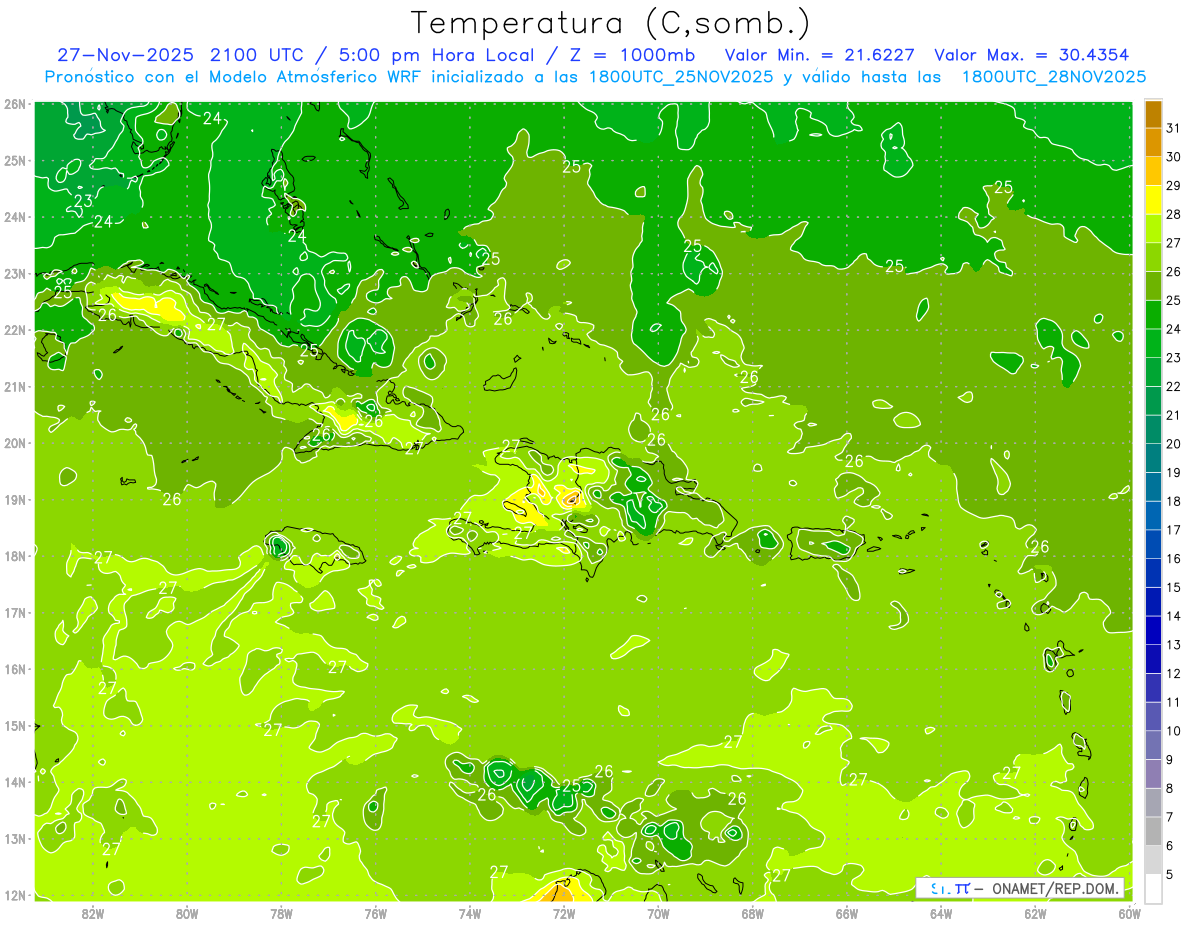Click the '18N' latitude axis label
1200x927 pixels.
click(15, 556)
